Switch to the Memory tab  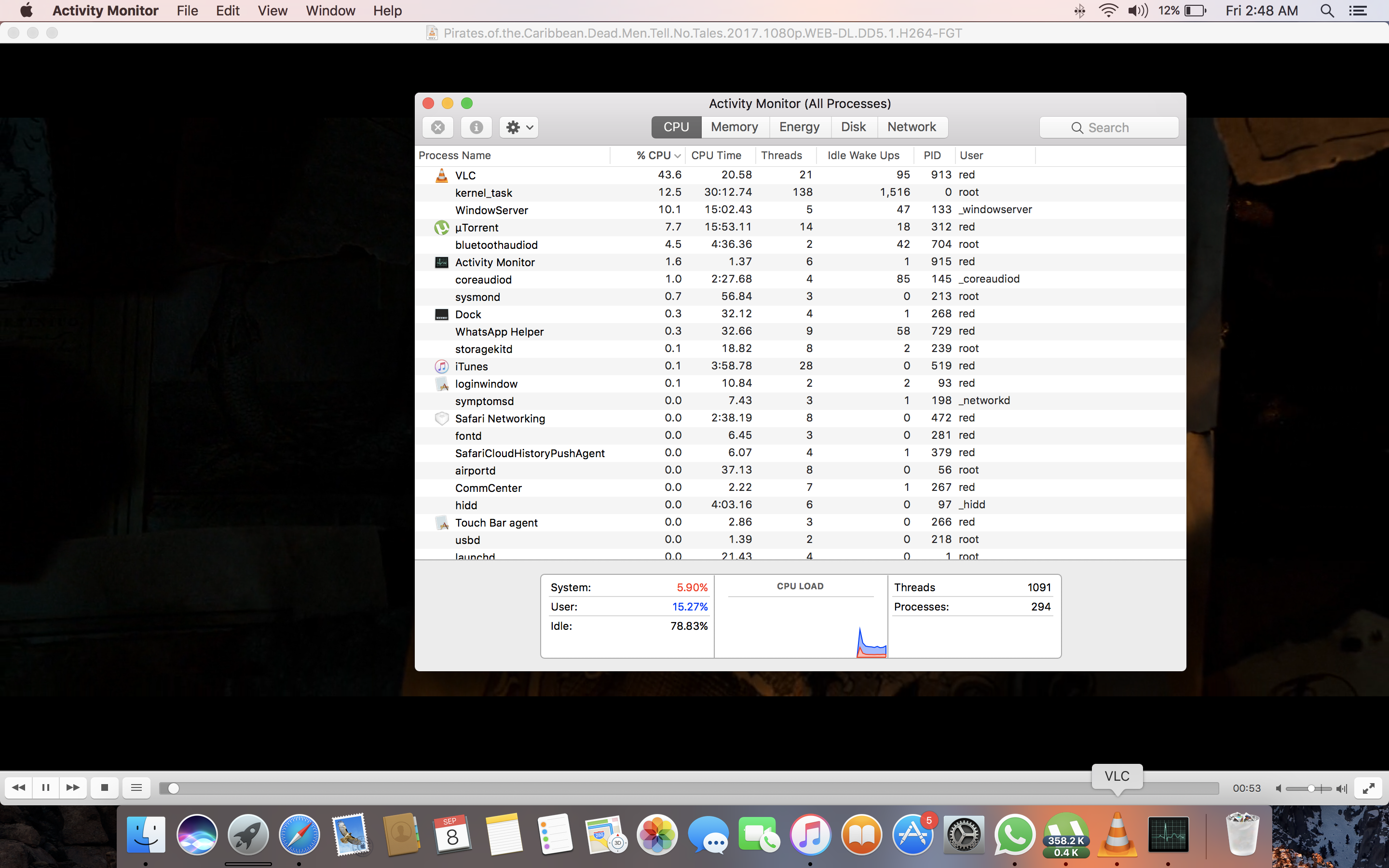pos(734,127)
